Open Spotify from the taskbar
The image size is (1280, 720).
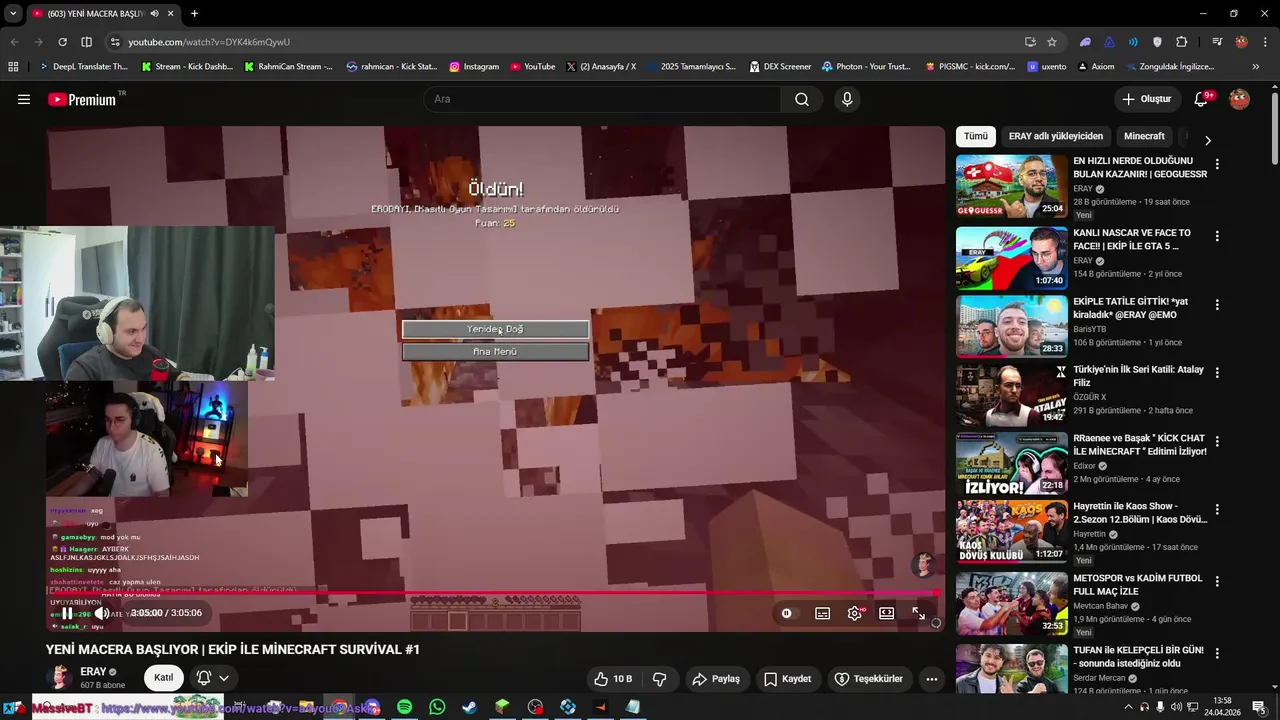(404, 707)
